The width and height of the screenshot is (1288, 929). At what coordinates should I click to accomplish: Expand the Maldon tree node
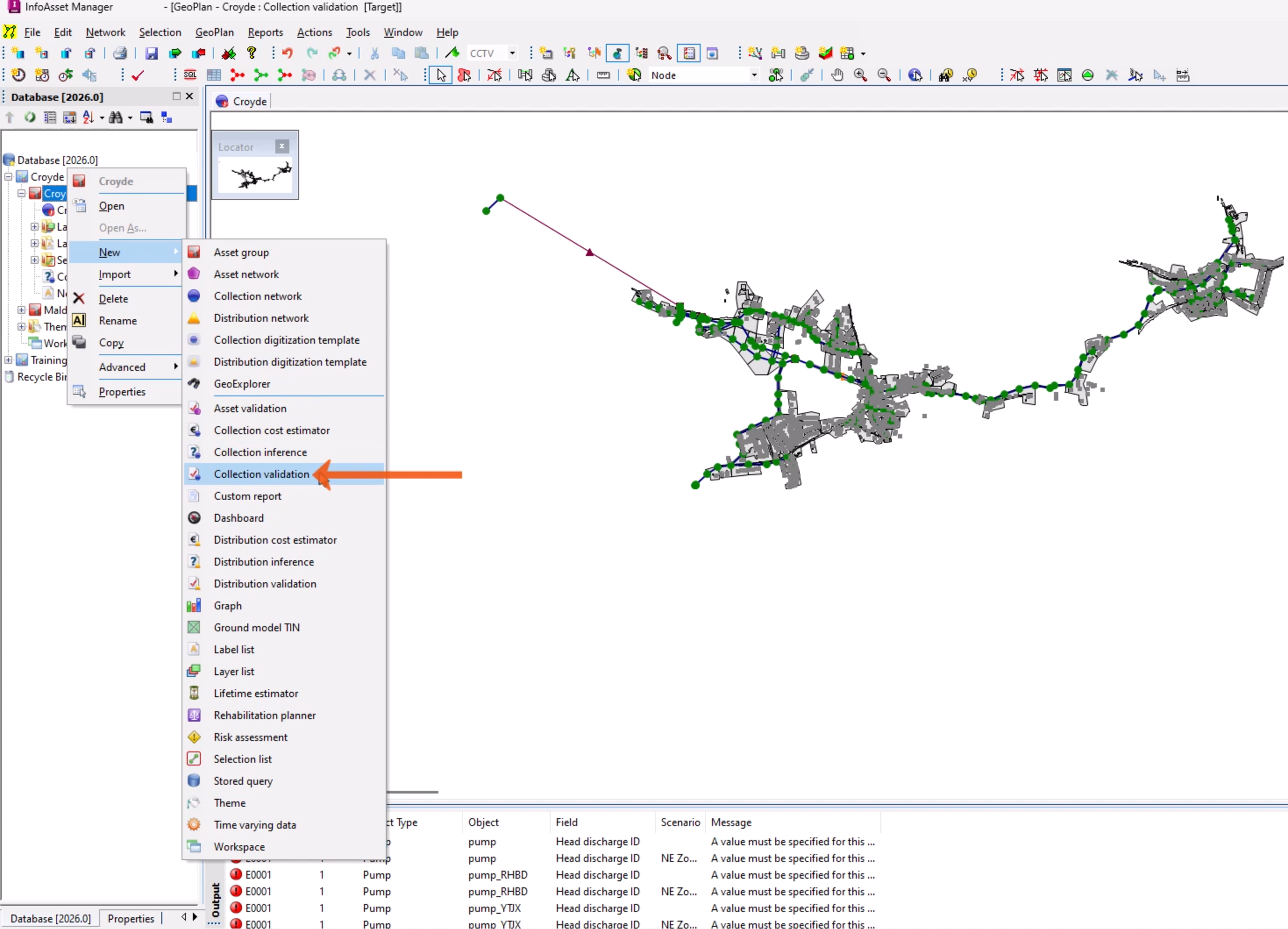[21, 310]
